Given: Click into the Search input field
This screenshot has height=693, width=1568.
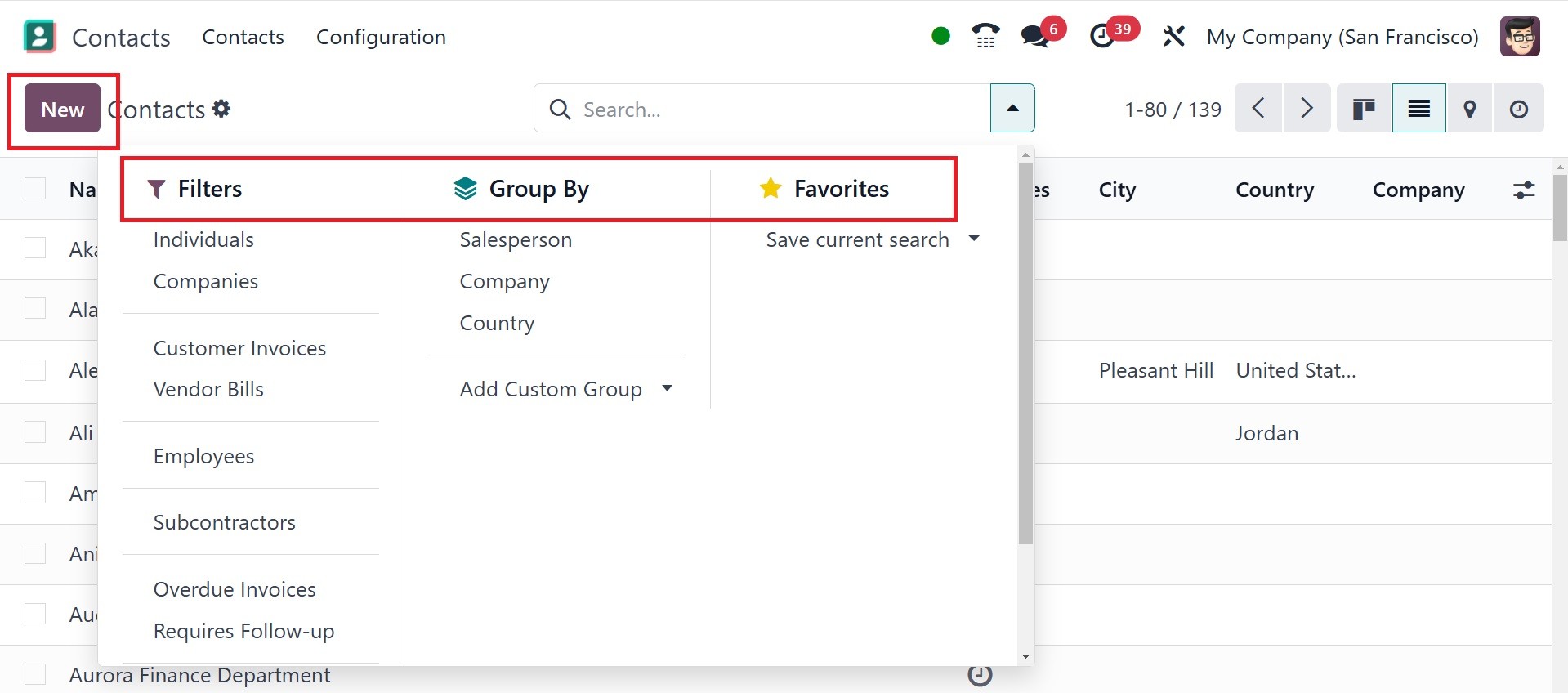Looking at the screenshot, I should 776,109.
